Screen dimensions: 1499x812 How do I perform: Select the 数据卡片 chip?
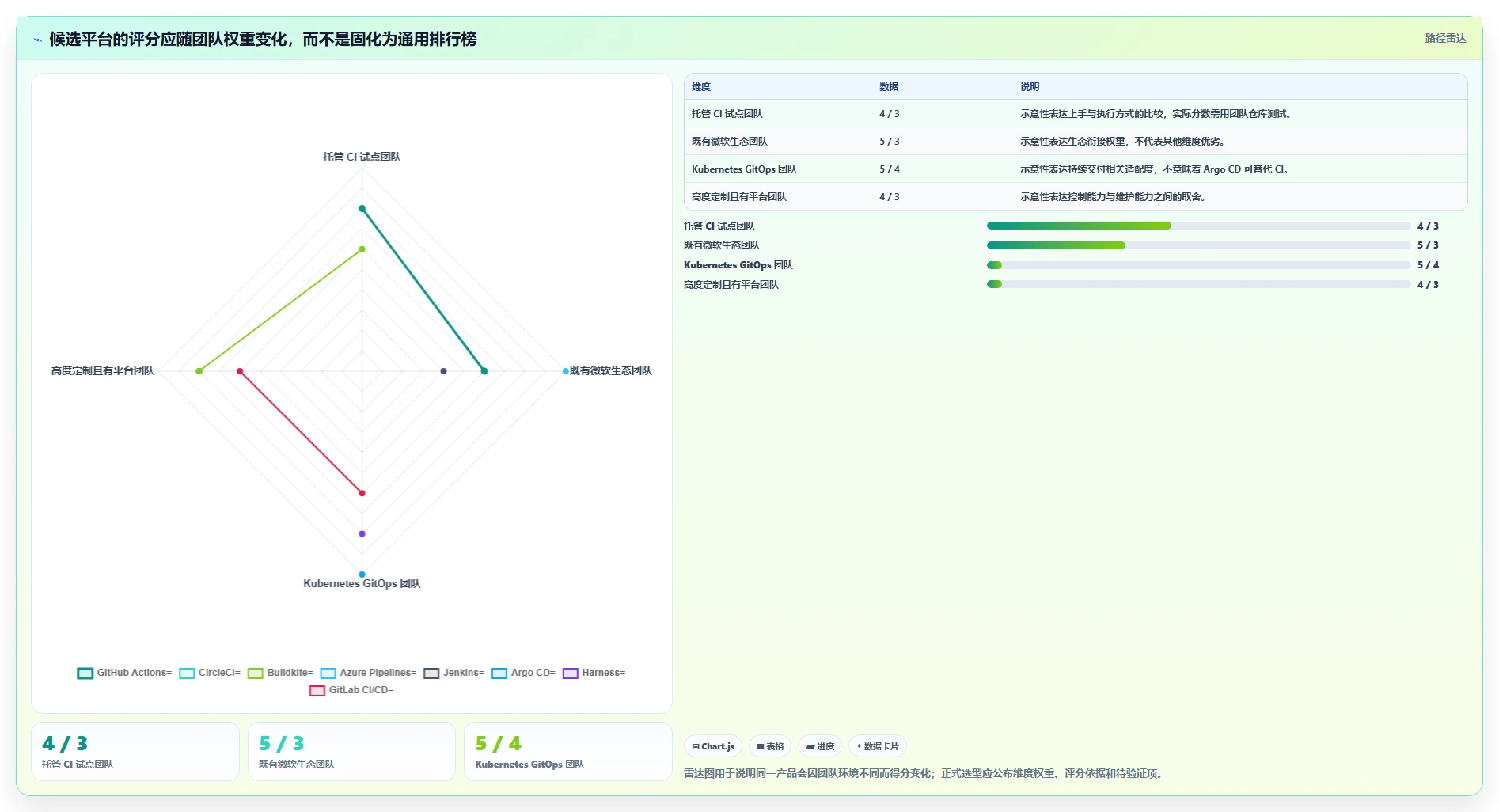(x=878, y=746)
